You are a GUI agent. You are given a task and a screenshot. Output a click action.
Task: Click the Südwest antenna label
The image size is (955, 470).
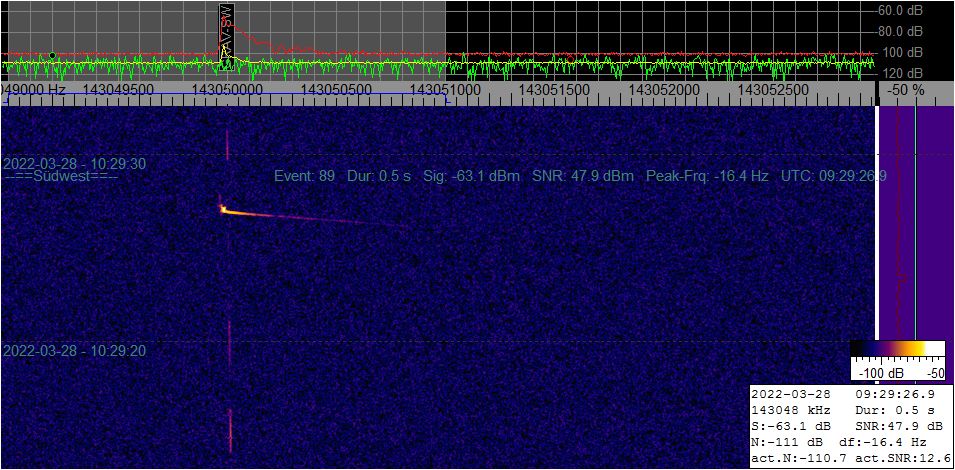[61, 177]
